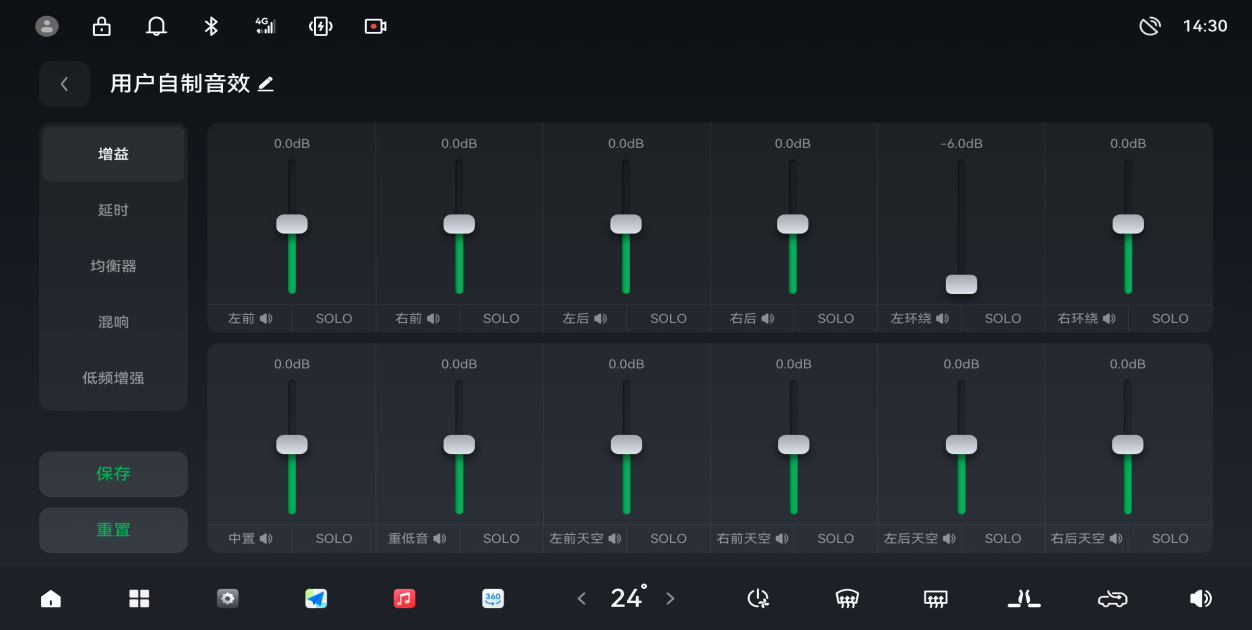Solo the 右前天空 channel
This screenshot has width=1252, height=630.
pos(835,538)
